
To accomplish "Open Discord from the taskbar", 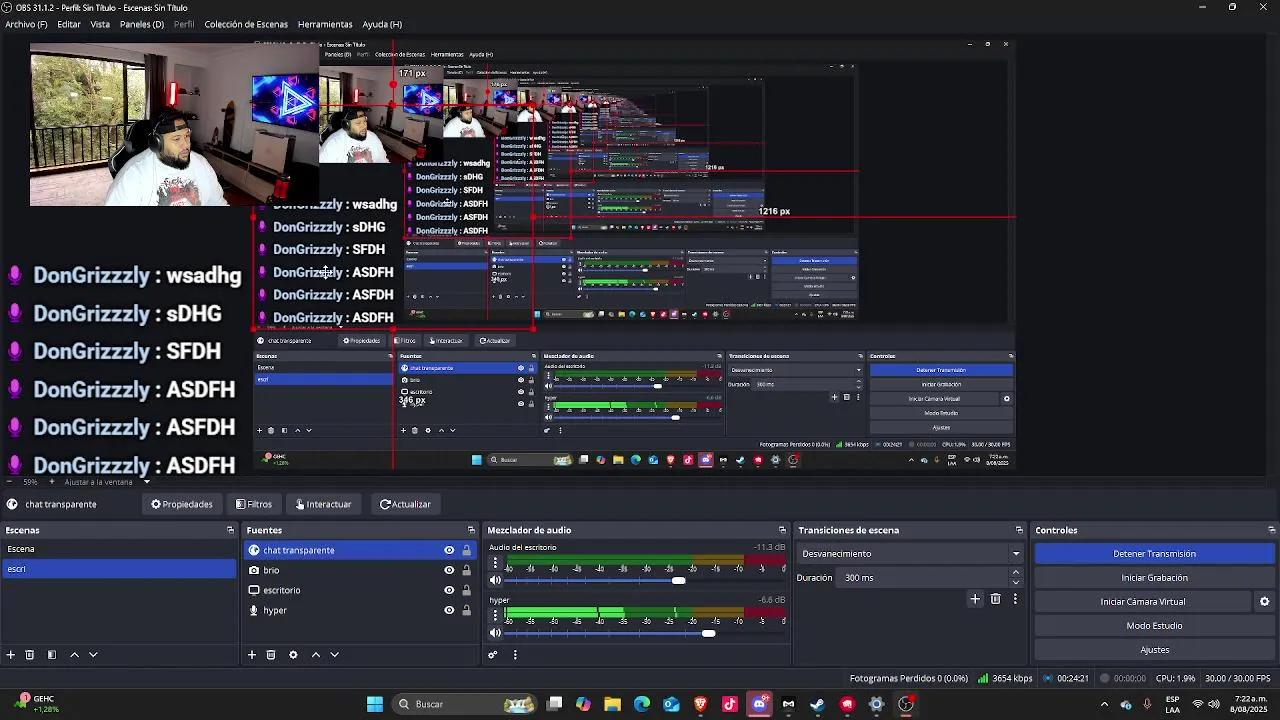I will coord(759,704).
